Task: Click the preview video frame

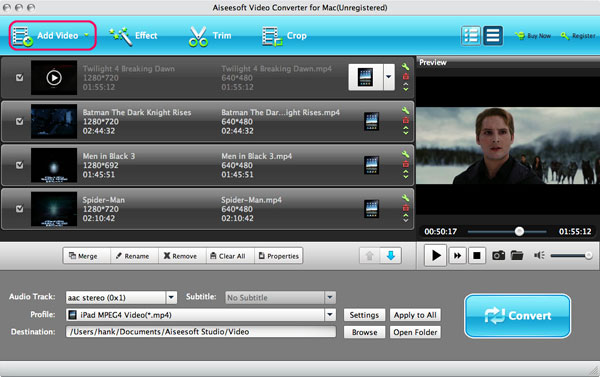Action: 508,145
